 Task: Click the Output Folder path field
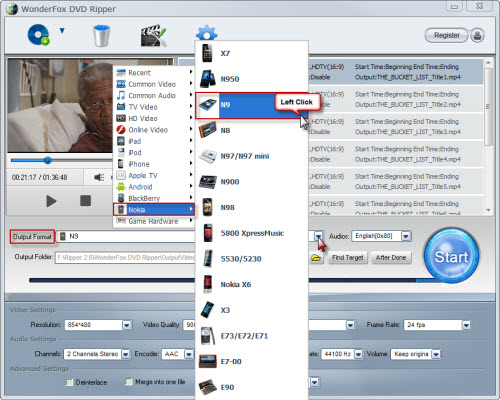coord(125,258)
